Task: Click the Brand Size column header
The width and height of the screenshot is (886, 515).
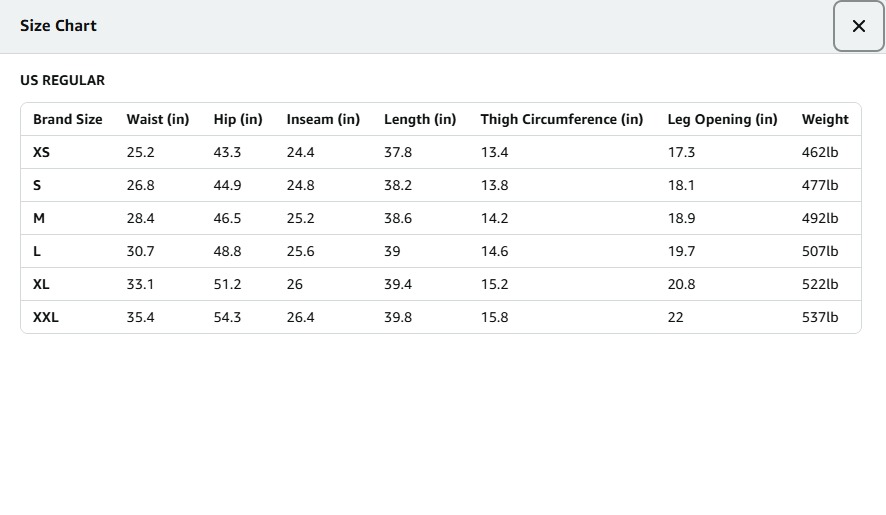Action: (67, 119)
